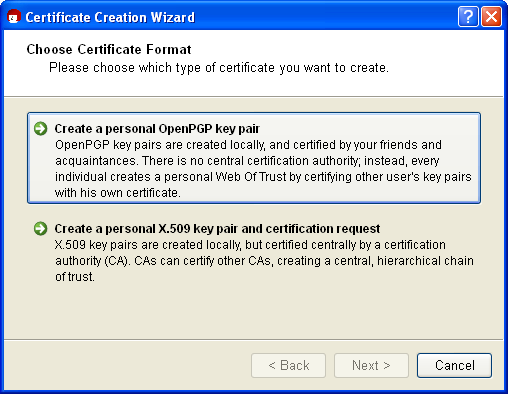Viewport: 508px width, 394px height.
Task: Click the "Choose Certificate Format" page heading
Action: (x=109, y=49)
